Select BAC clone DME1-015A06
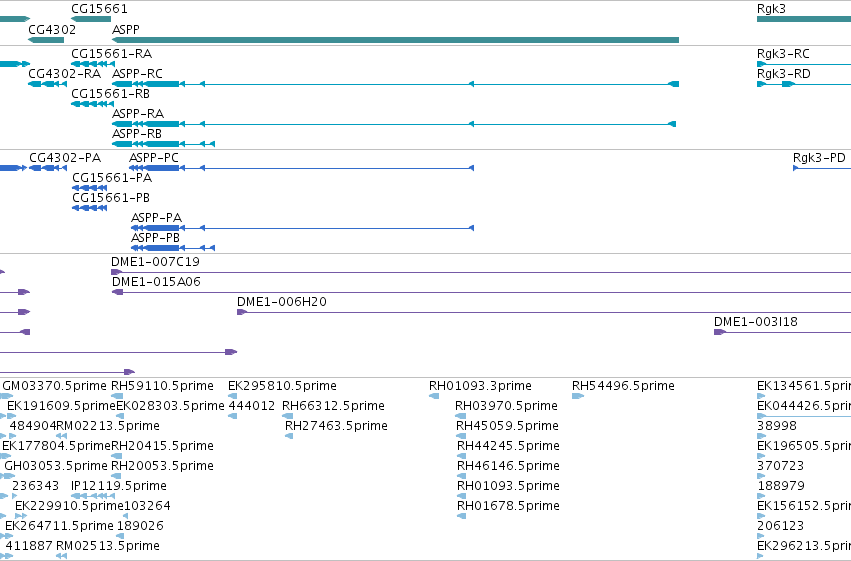The height and width of the screenshot is (561, 851). [156, 282]
